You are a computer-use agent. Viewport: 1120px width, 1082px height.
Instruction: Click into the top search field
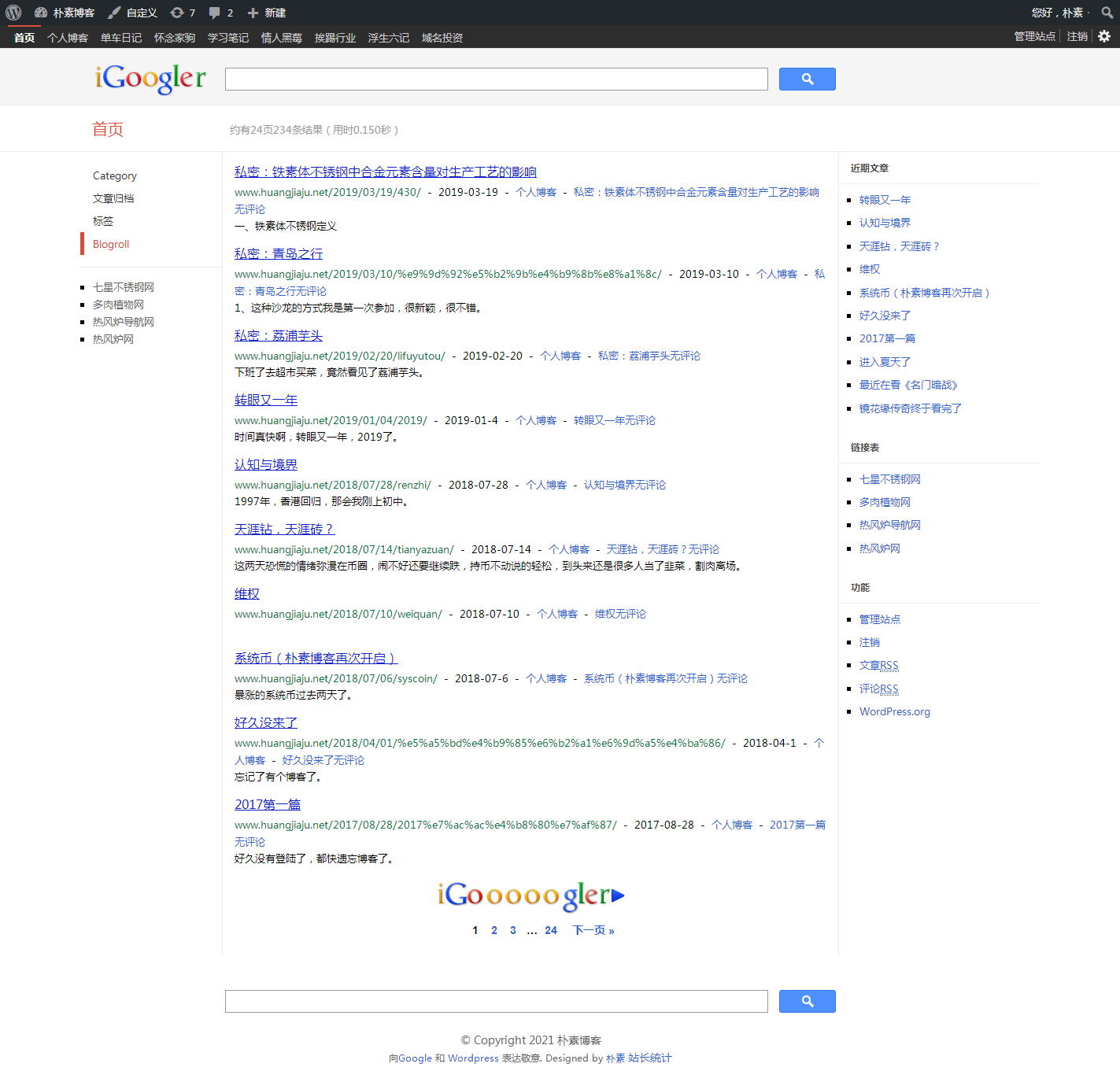[x=496, y=79]
